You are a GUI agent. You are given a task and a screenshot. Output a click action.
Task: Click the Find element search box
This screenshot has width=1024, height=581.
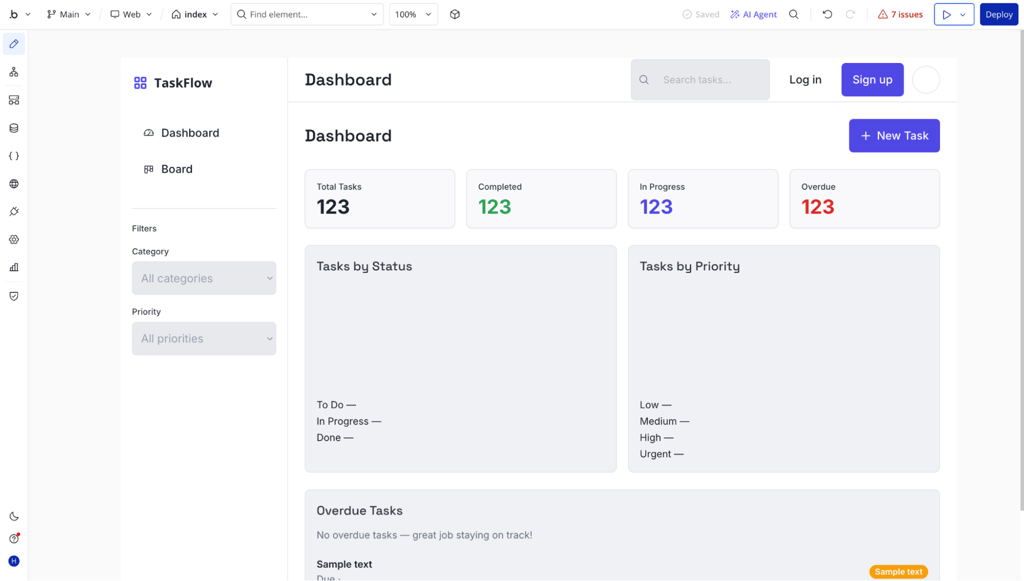click(307, 14)
